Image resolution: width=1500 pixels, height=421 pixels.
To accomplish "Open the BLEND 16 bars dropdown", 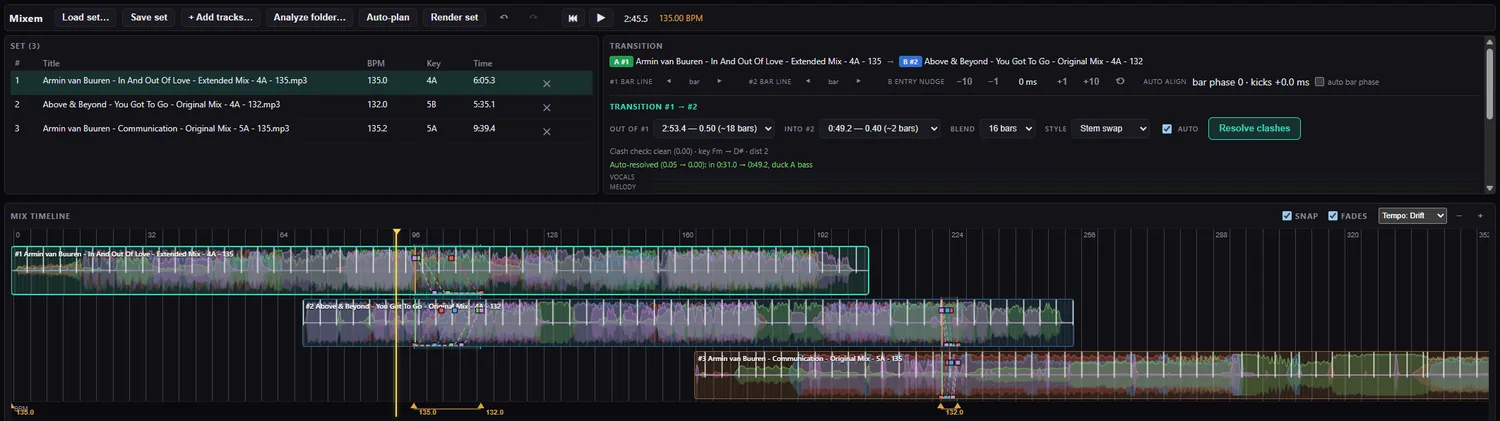I will point(1008,128).
